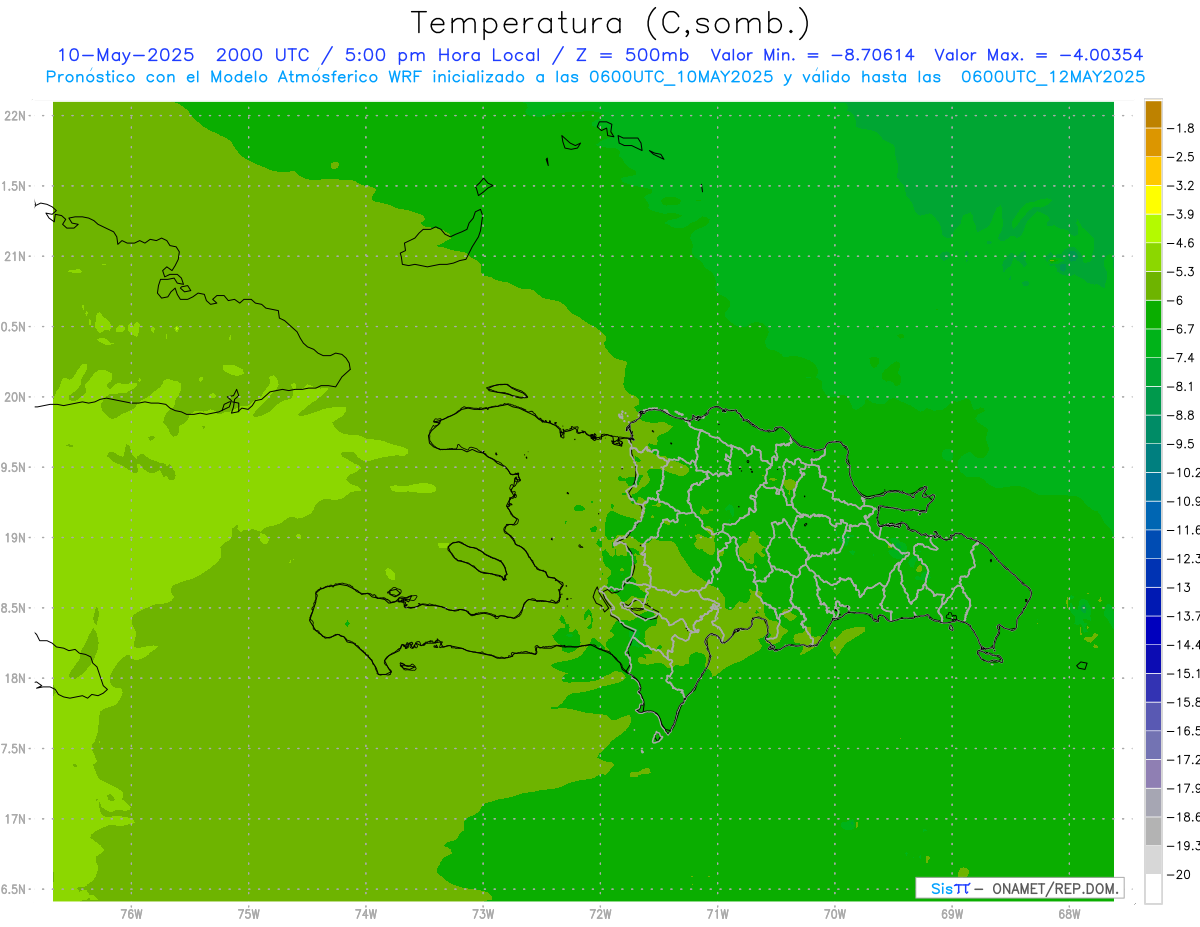Click the '68W' longitude axis label
The image size is (1200, 927).
[1069, 914]
